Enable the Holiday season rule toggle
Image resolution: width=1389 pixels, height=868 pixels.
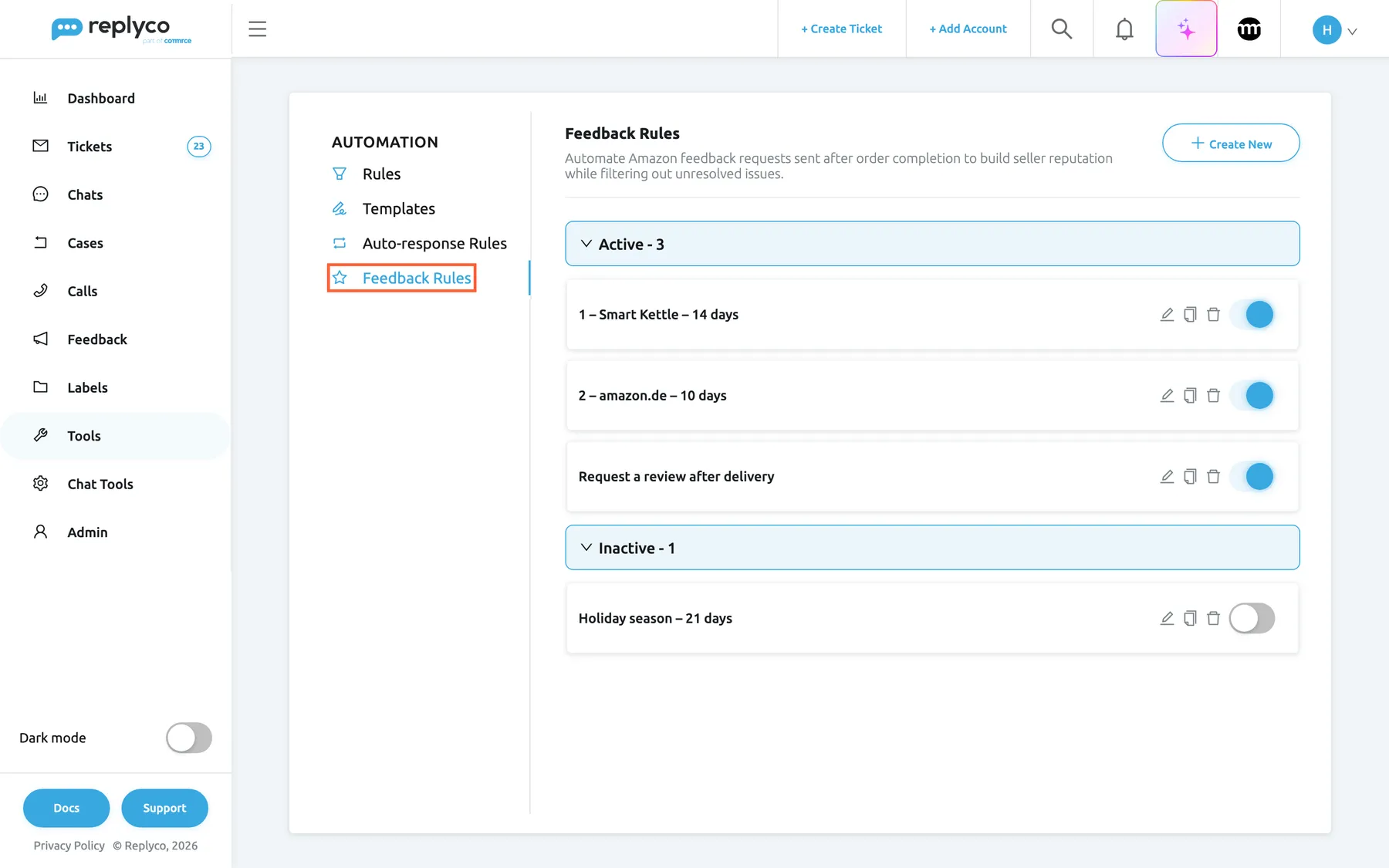pyautogui.click(x=1252, y=619)
